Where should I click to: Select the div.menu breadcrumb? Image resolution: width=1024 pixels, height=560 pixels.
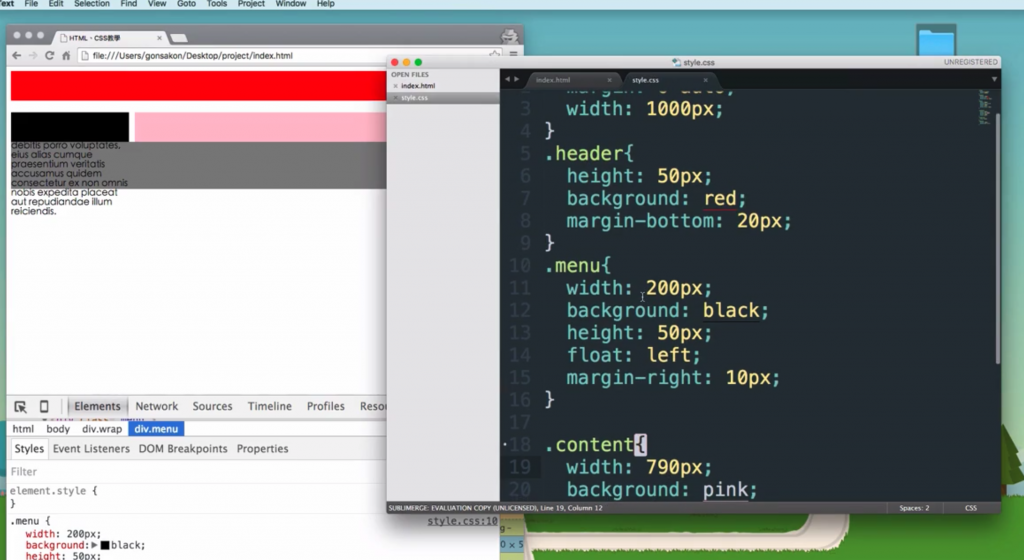click(156, 429)
